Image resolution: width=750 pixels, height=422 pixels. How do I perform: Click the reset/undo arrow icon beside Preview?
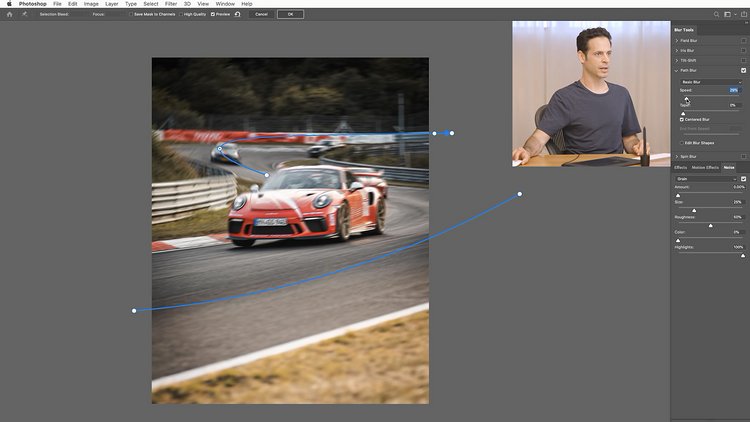point(238,14)
